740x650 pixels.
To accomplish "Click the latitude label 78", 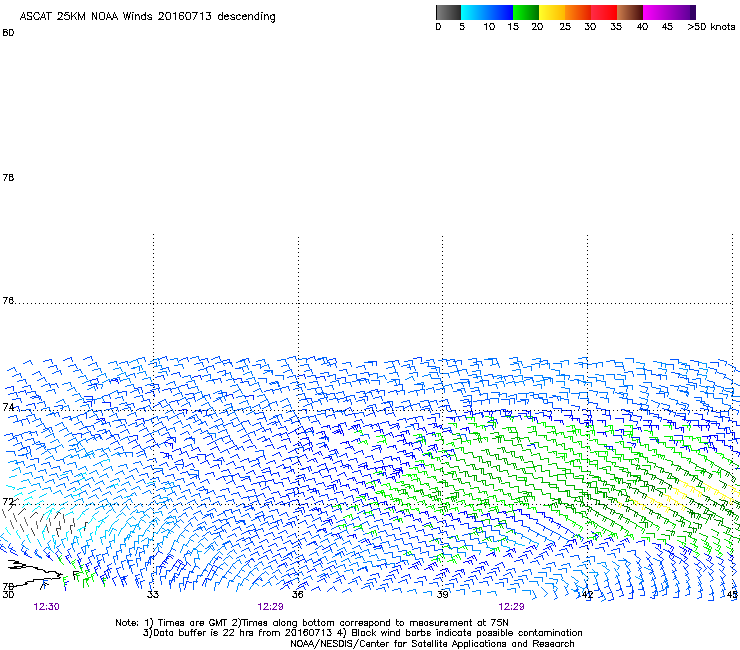I will [8, 177].
